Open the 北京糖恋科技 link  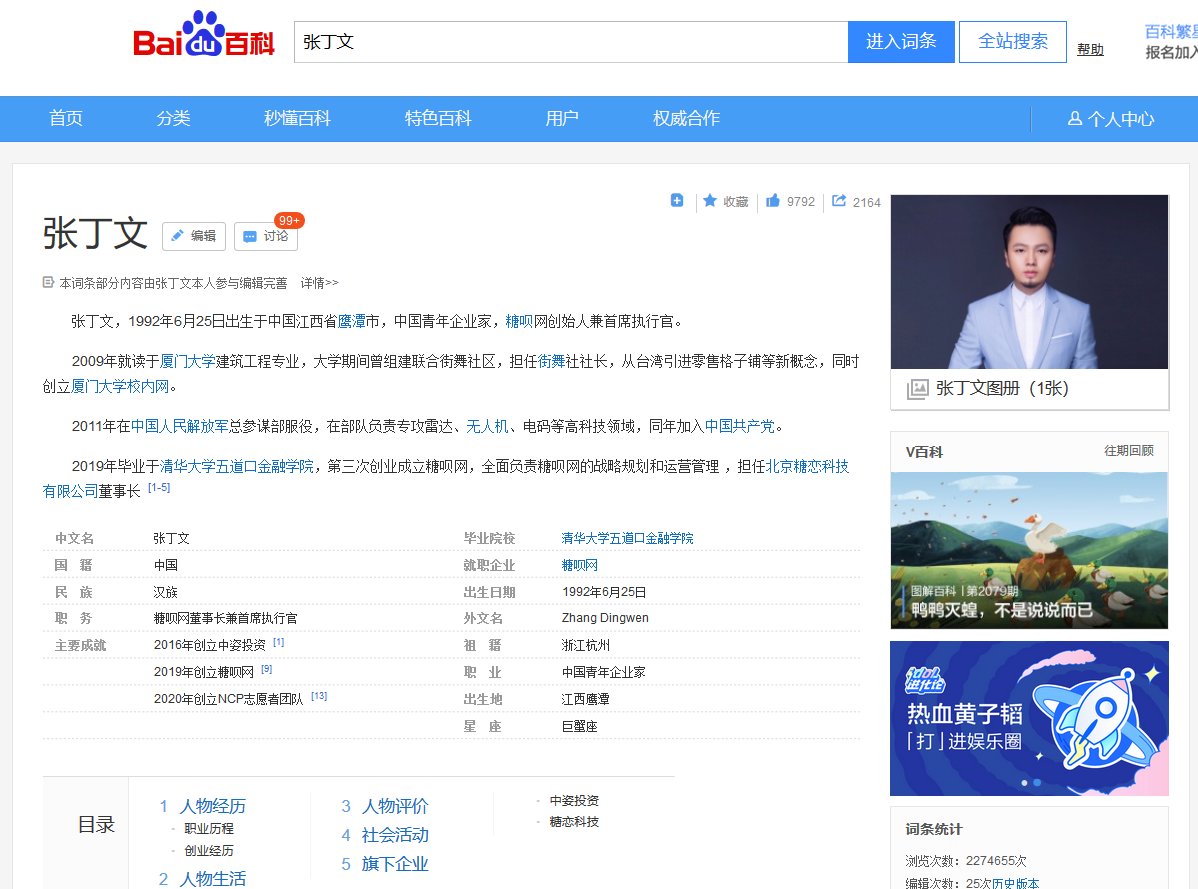(807, 467)
